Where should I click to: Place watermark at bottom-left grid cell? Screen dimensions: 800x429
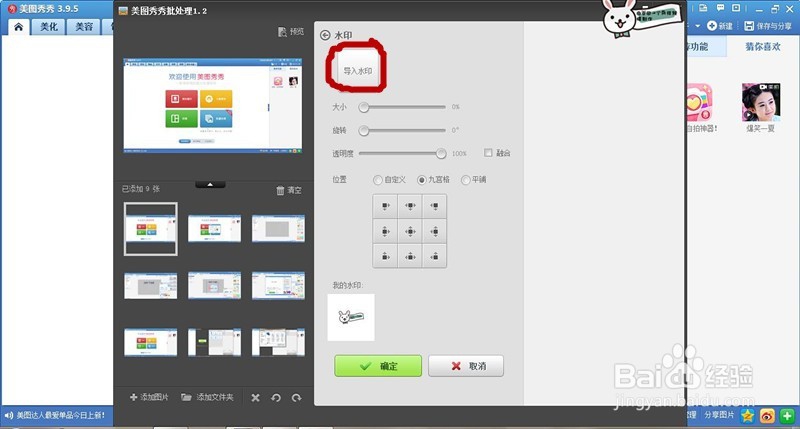click(x=385, y=256)
